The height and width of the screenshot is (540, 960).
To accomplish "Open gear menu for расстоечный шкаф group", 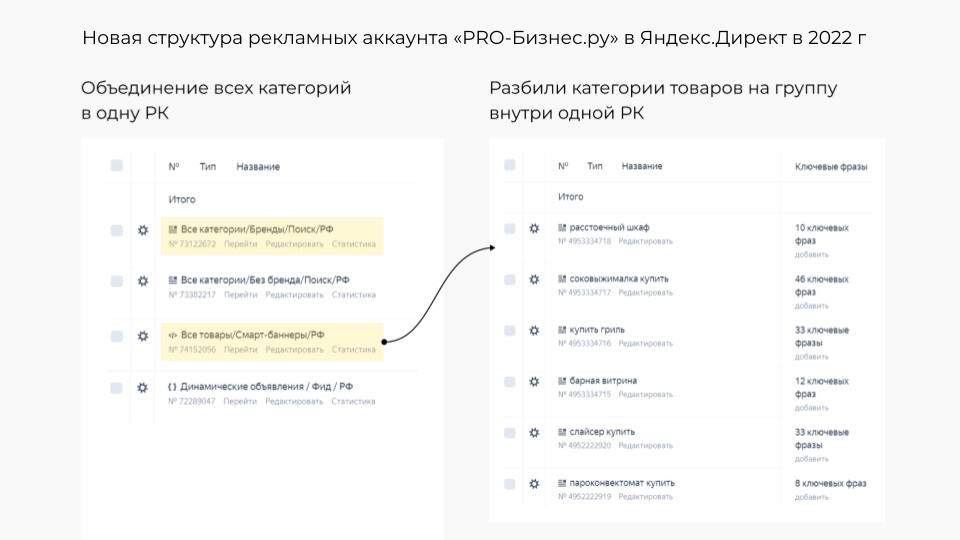I will 534,228.
